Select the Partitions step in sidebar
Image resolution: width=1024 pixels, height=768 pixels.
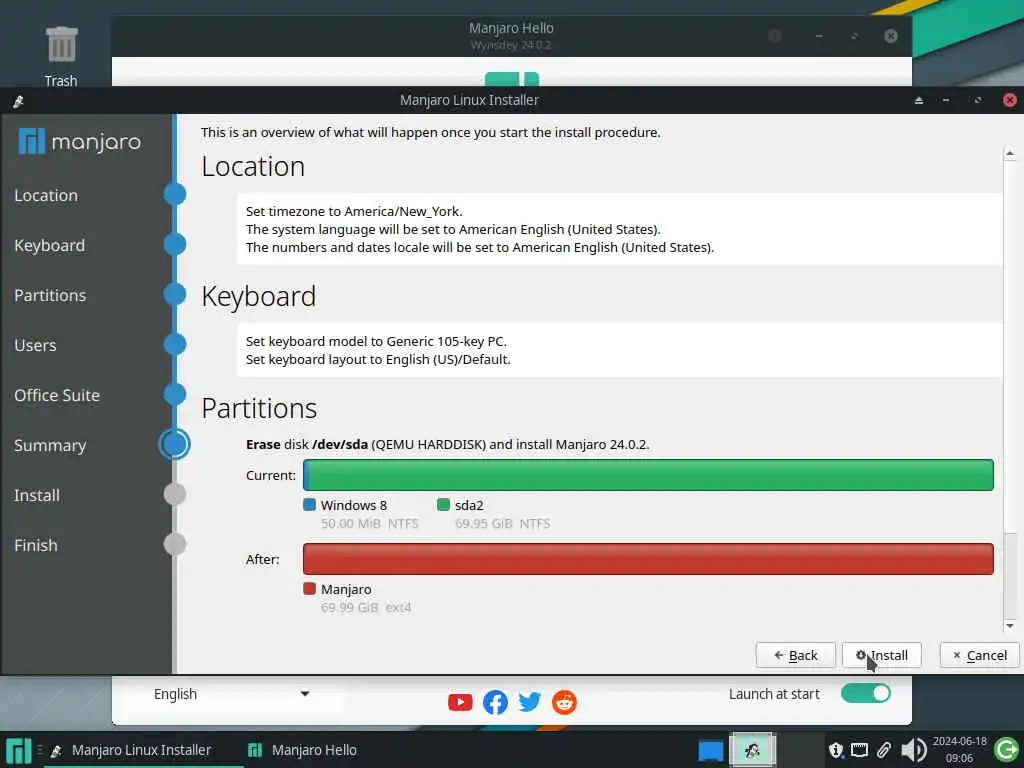[x=50, y=295]
